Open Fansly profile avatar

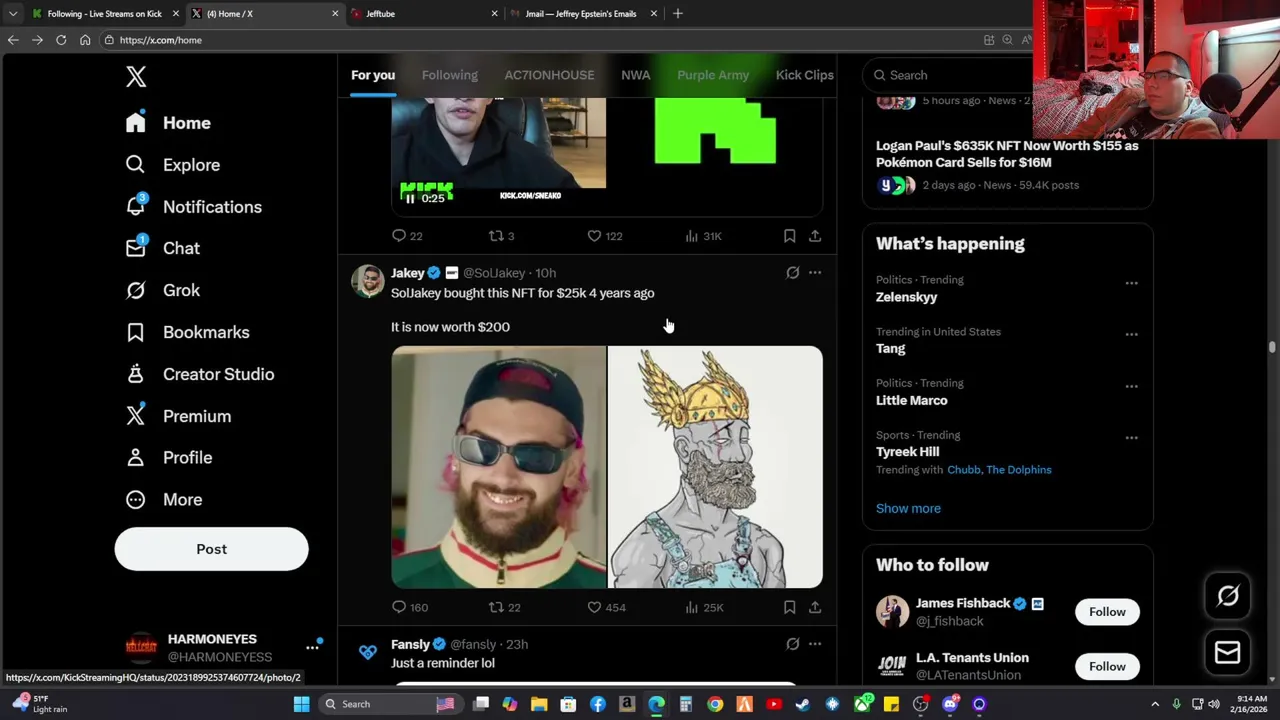point(368,652)
